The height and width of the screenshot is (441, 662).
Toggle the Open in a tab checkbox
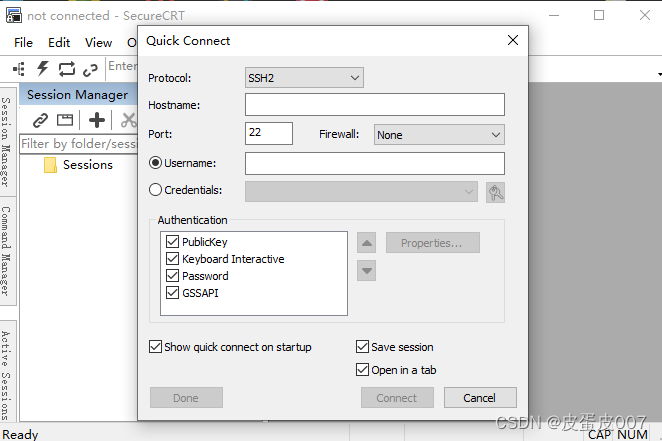tap(362, 370)
